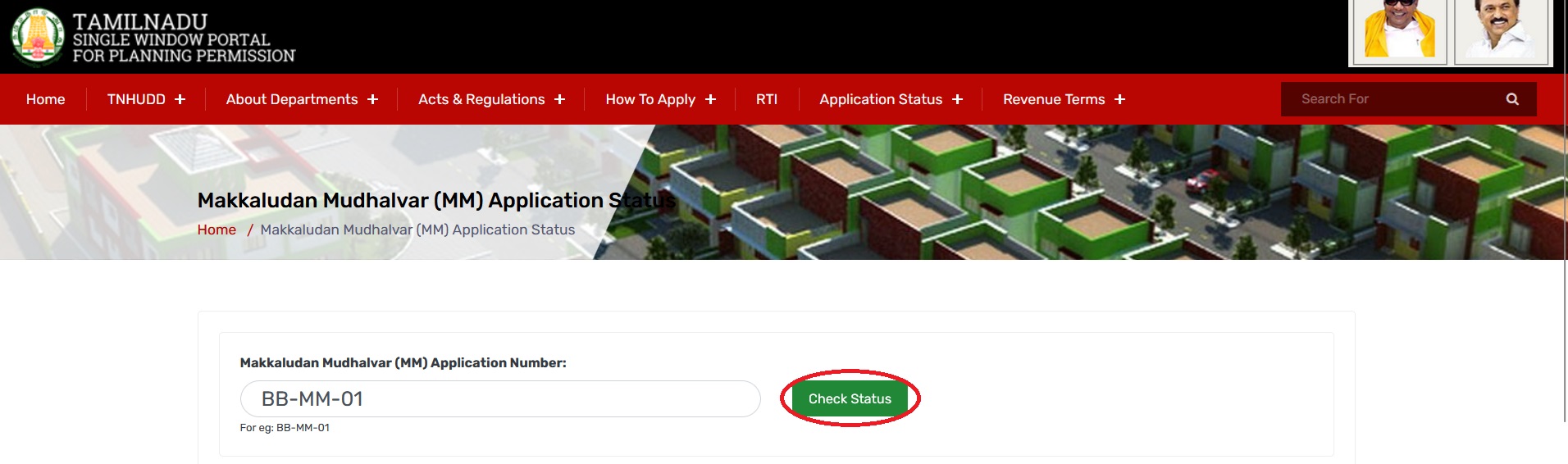The image size is (1568, 464).
Task: Click inside the Search For box
Action: 1394,99
